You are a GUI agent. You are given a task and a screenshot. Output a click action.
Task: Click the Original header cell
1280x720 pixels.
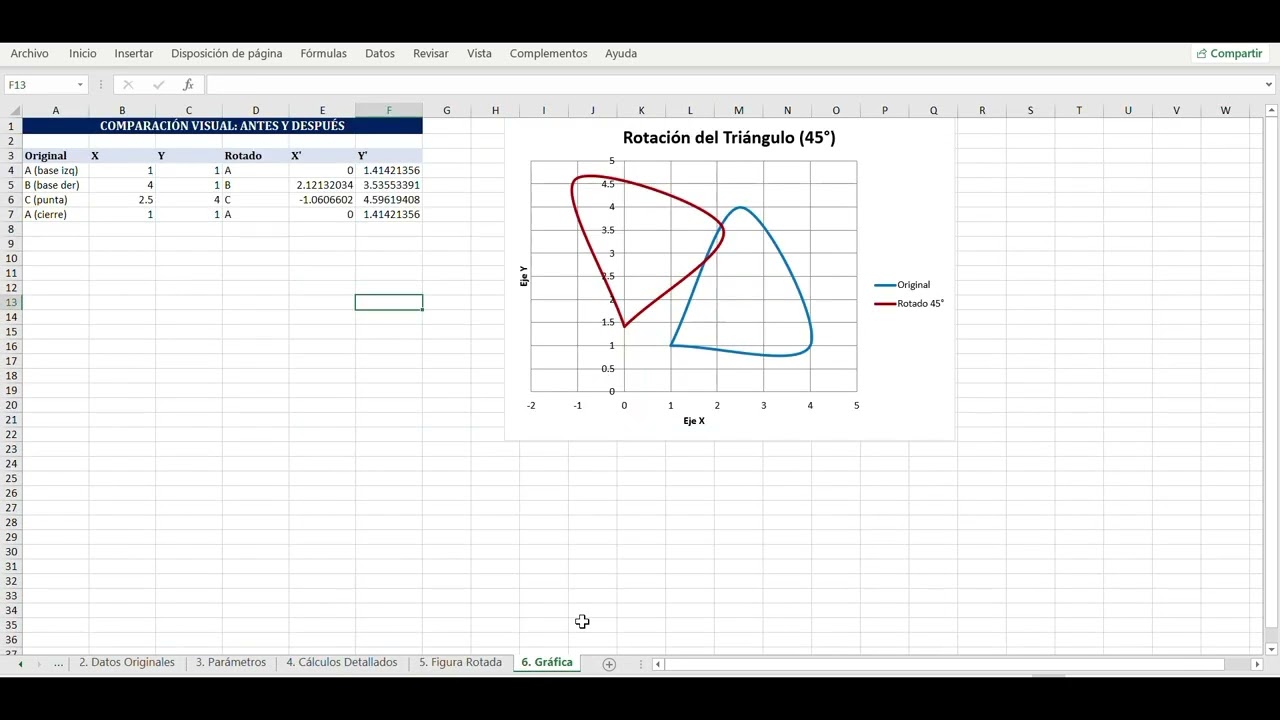tap(55, 156)
